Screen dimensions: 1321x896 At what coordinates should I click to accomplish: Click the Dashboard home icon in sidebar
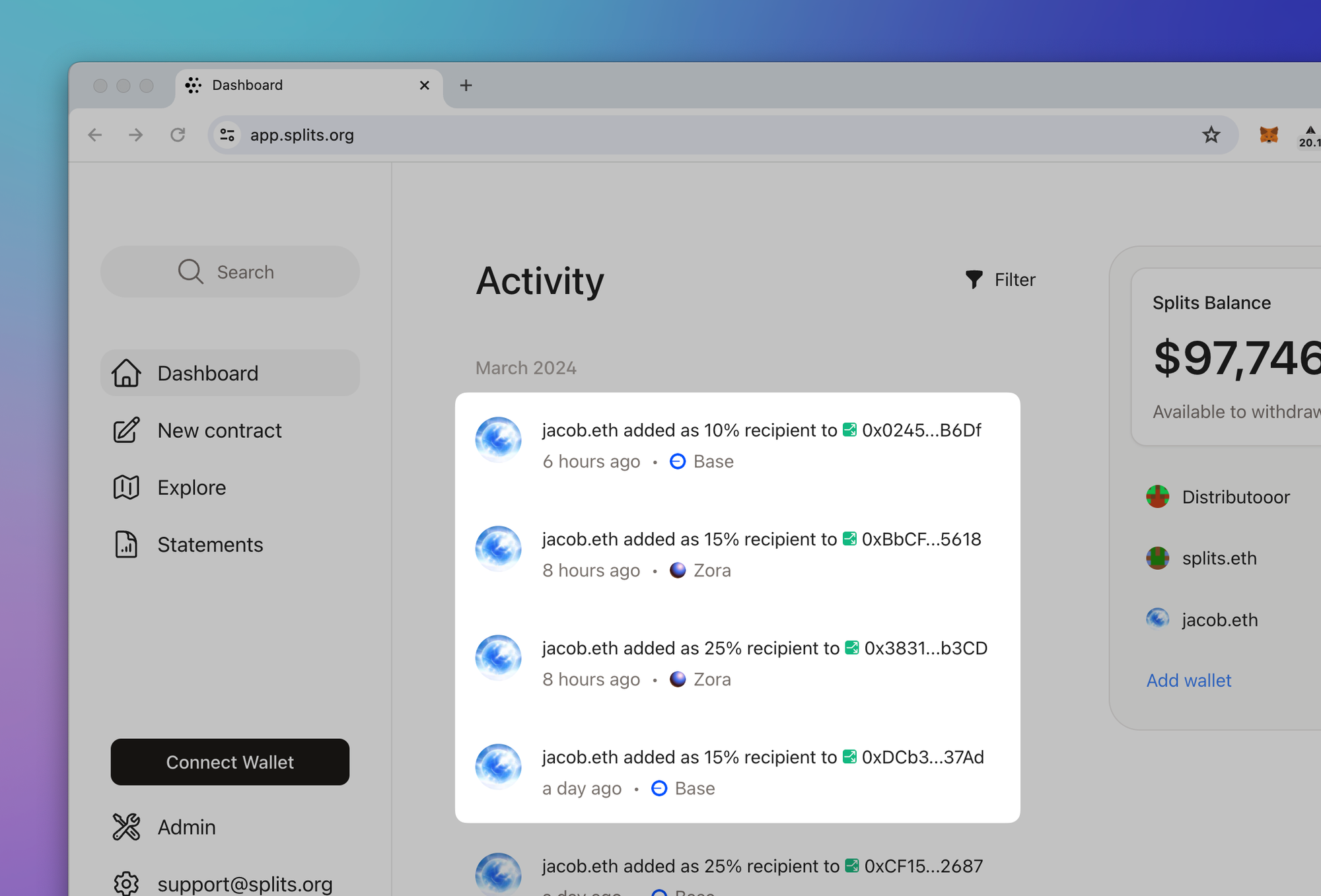click(x=125, y=373)
